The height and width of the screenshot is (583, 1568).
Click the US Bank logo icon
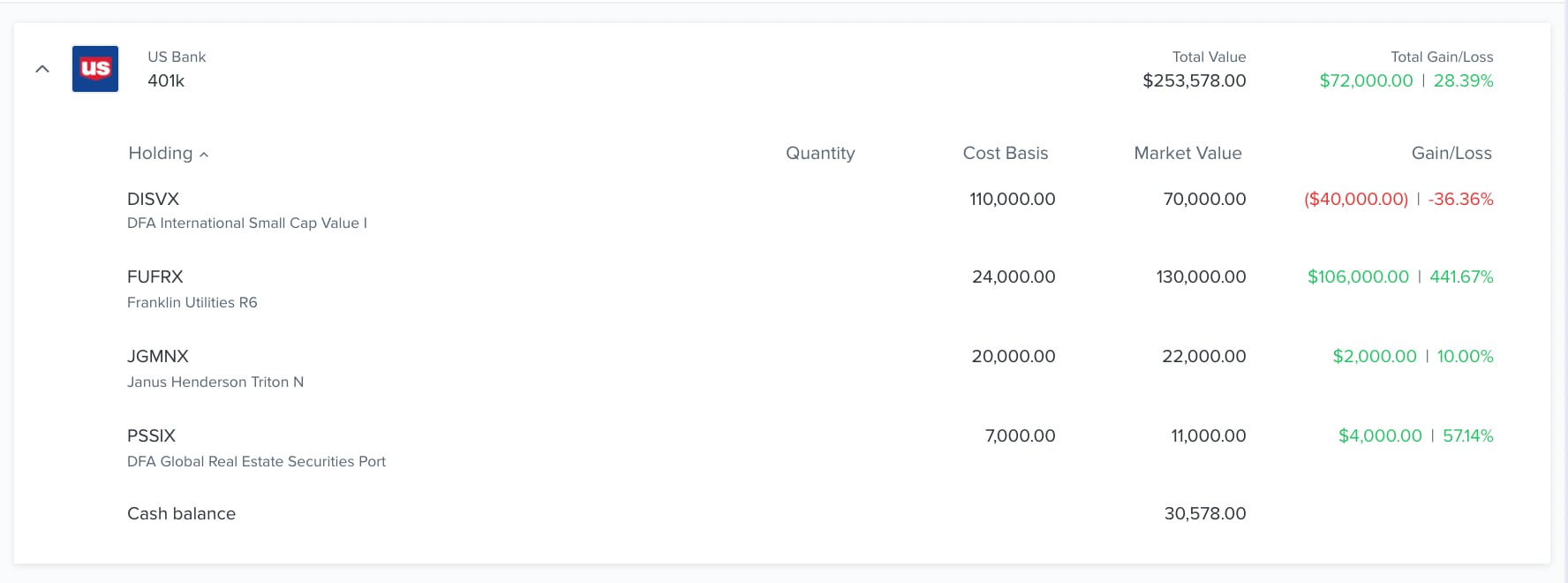(95, 69)
